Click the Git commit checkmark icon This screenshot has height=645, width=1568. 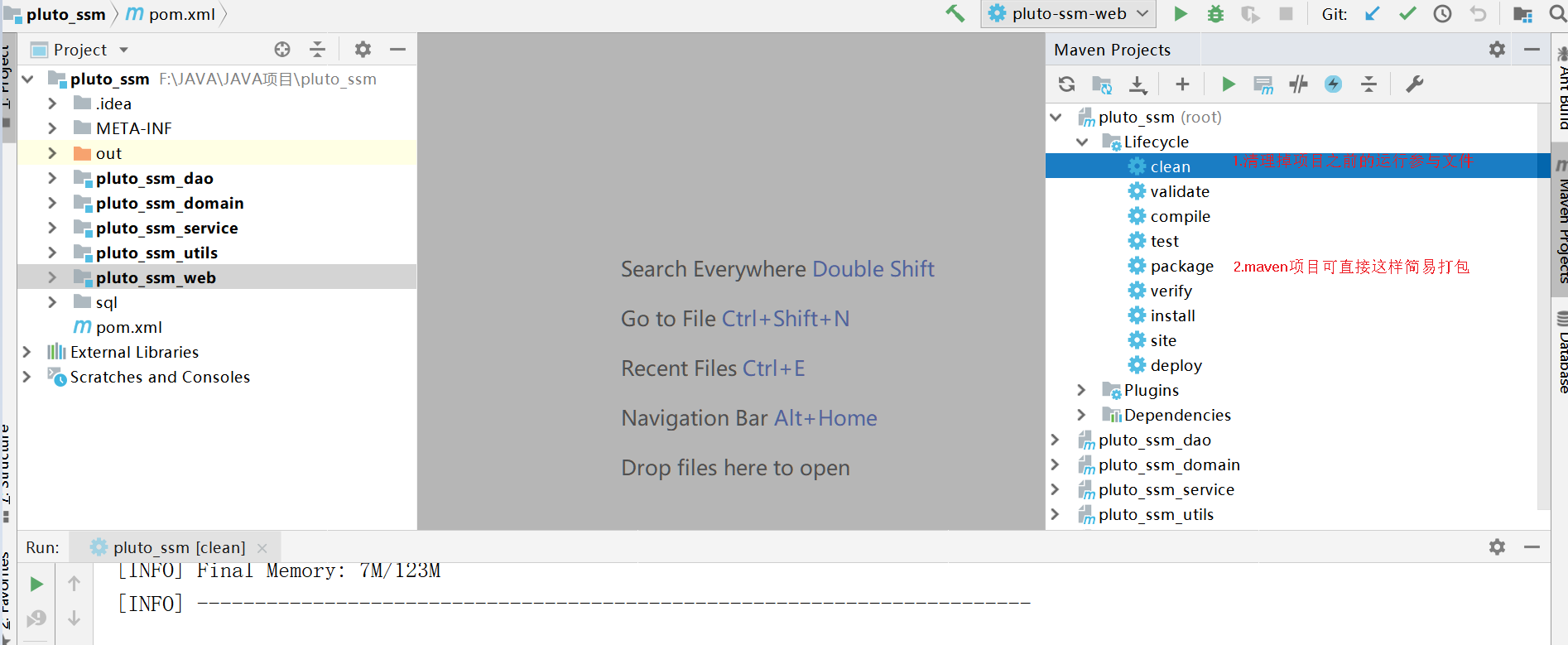pyautogui.click(x=1407, y=14)
